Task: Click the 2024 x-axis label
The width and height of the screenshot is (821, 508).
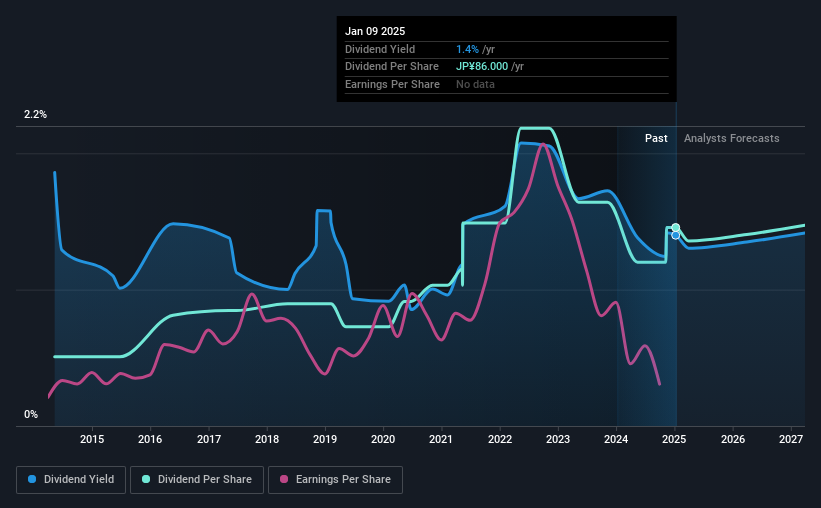Action: point(616,439)
